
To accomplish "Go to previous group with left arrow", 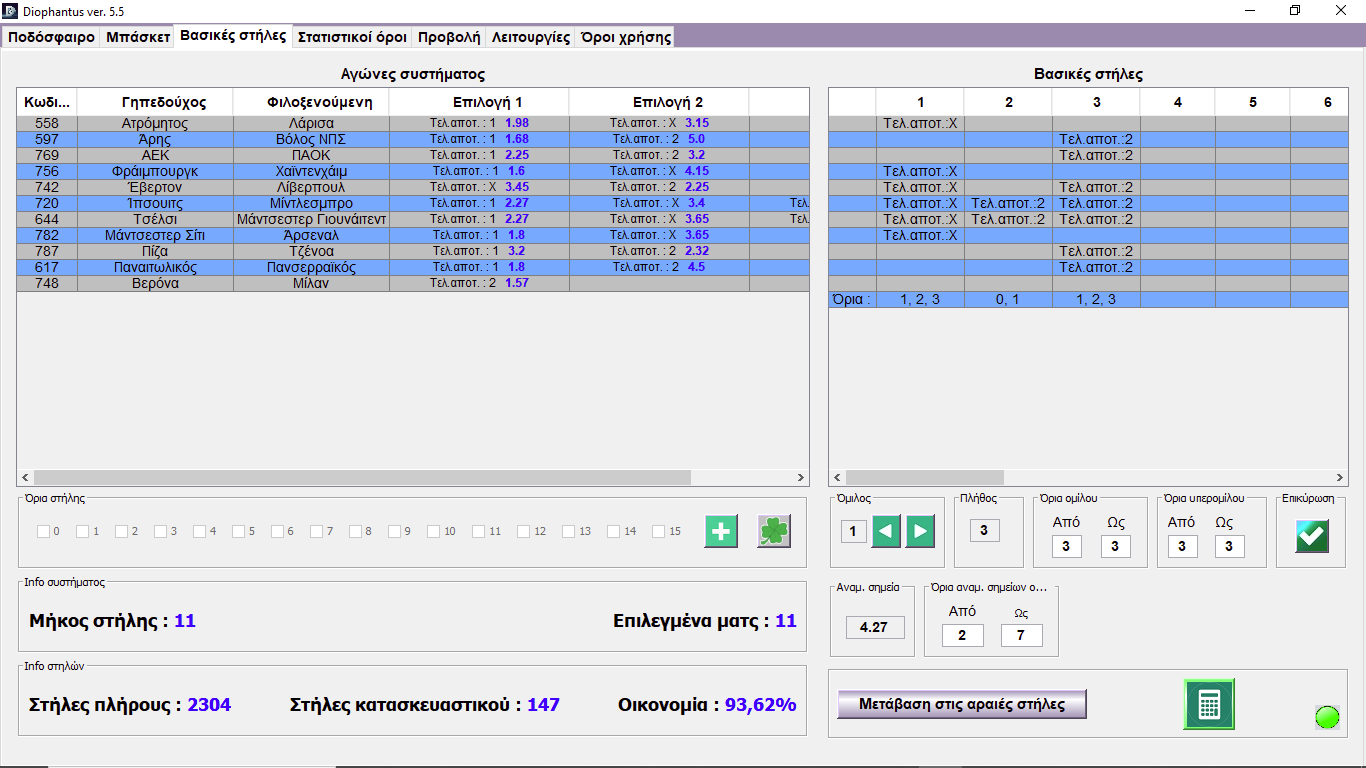I will click(x=886, y=531).
